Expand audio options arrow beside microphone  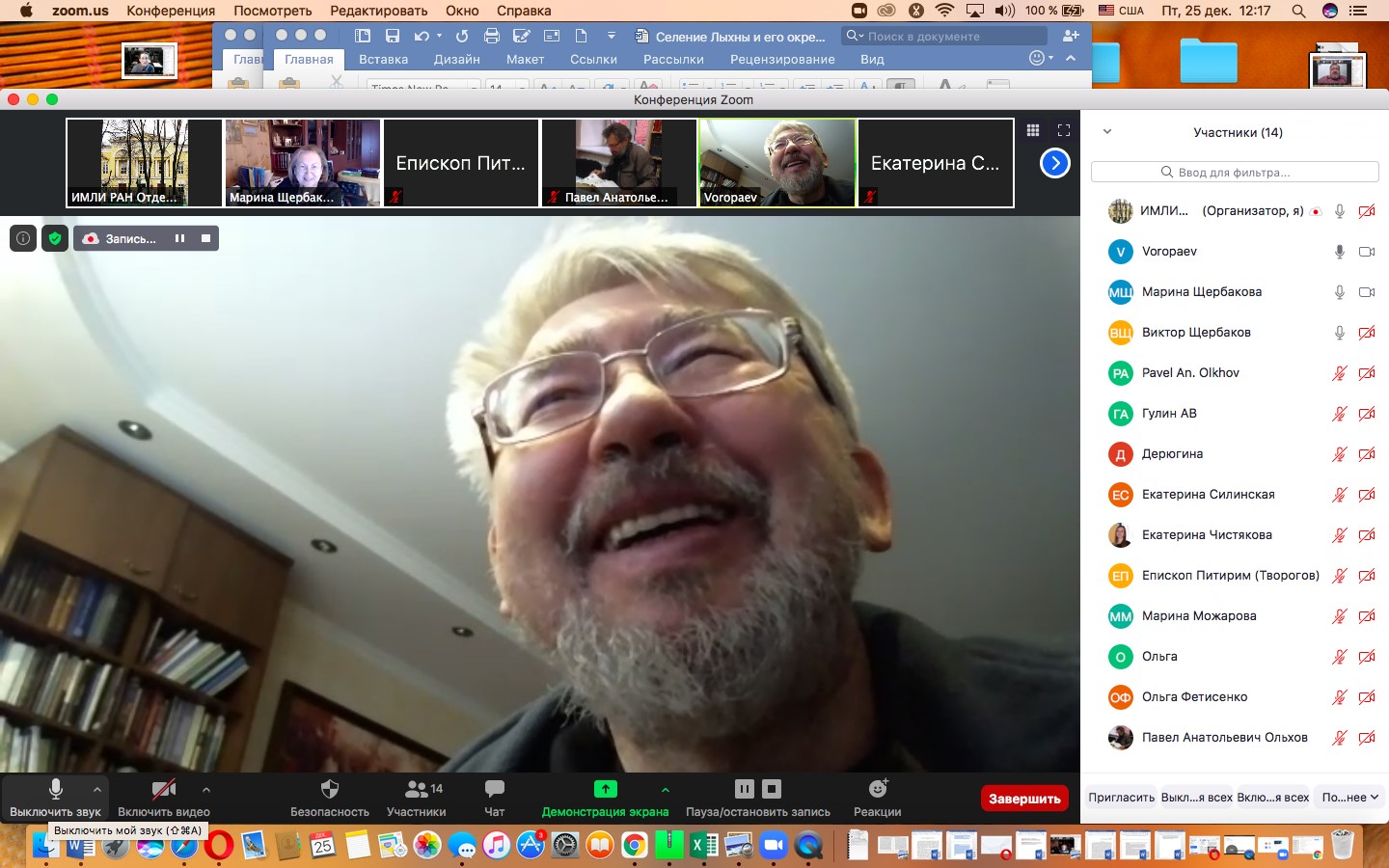(97, 790)
